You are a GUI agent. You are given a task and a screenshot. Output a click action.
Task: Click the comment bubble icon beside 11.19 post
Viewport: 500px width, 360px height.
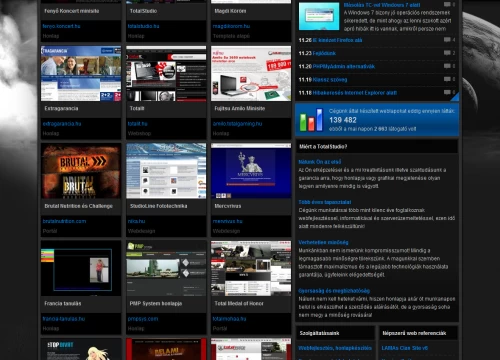[x=447, y=79]
